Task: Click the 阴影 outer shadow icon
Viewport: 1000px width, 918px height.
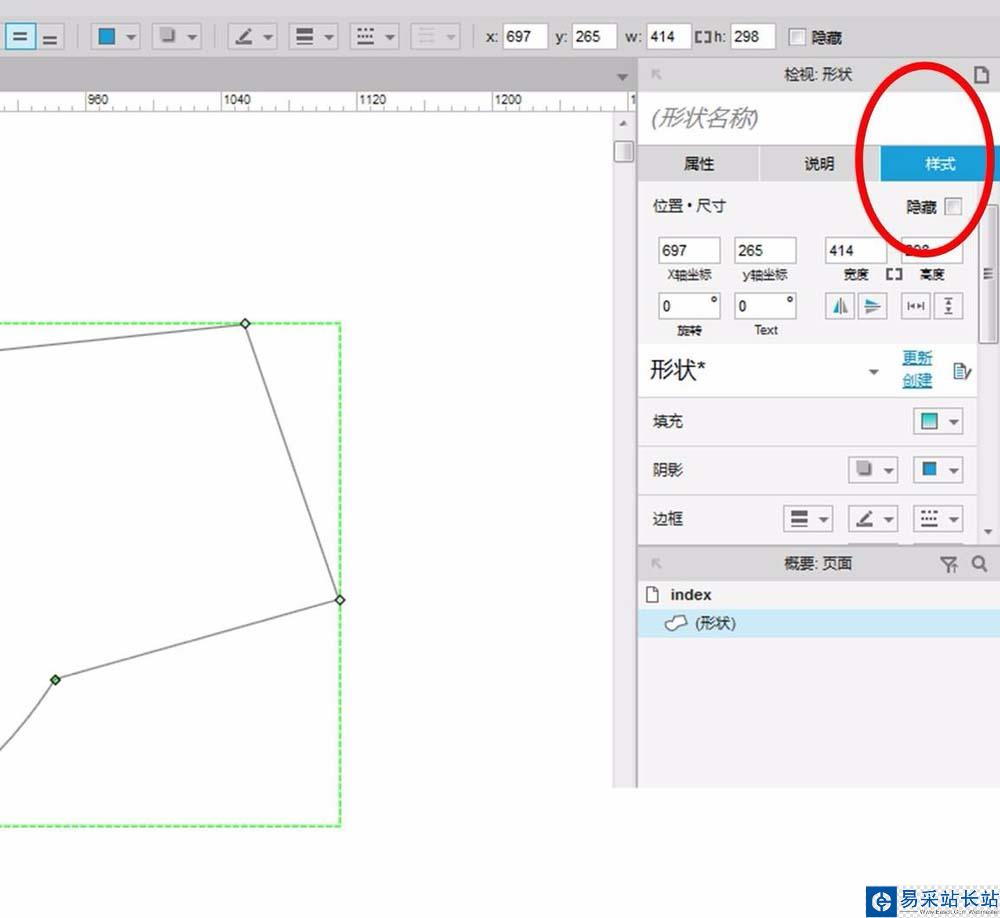Action: (864, 468)
